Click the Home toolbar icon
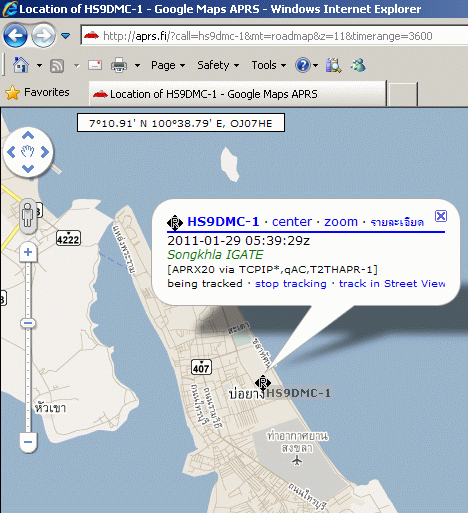 click(21, 65)
